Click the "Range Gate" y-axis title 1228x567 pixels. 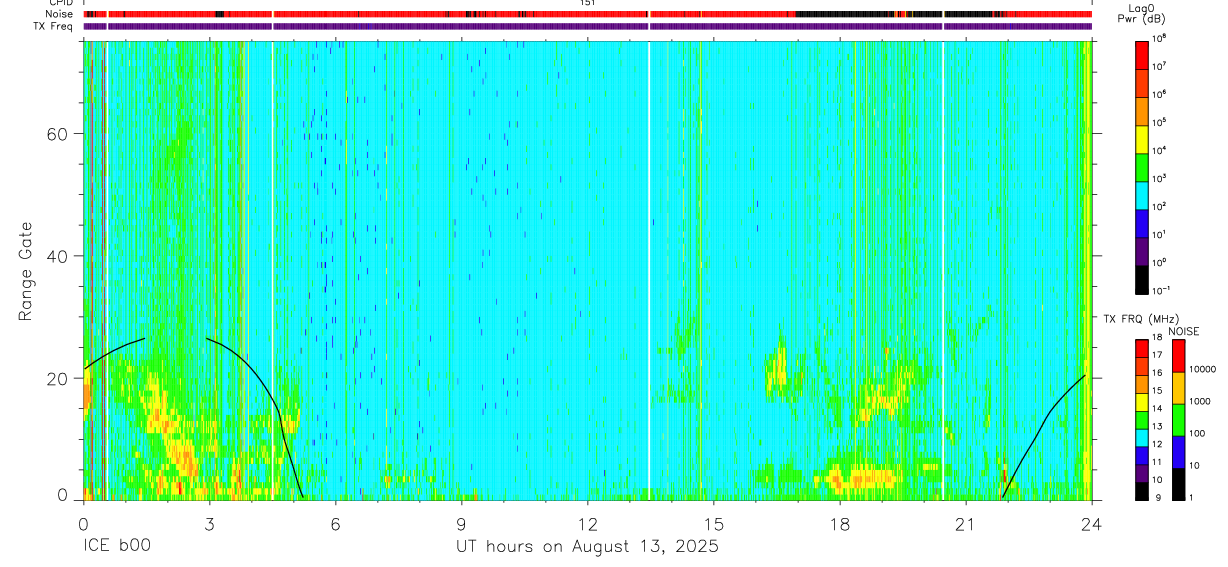26,272
